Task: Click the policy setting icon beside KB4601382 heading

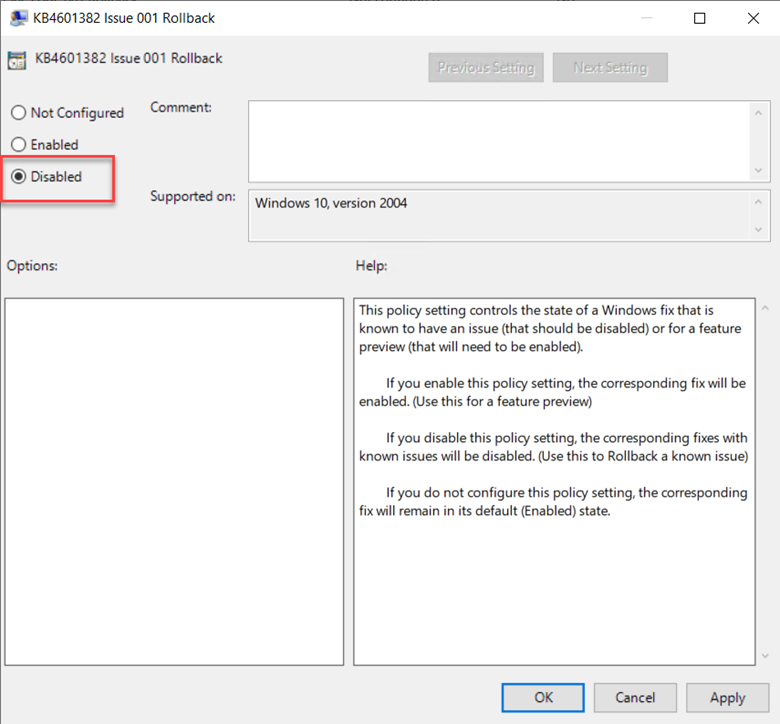Action: tap(17, 60)
